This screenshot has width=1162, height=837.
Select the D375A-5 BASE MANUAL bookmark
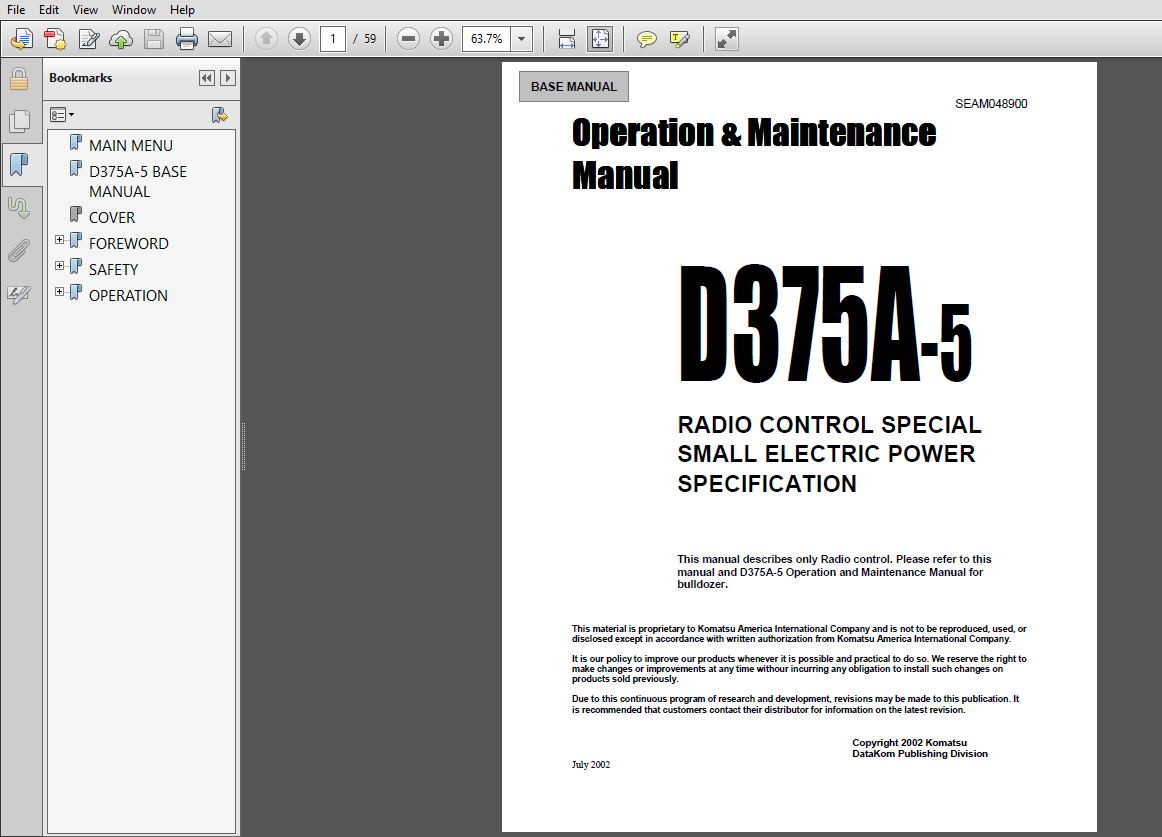coord(138,182)
